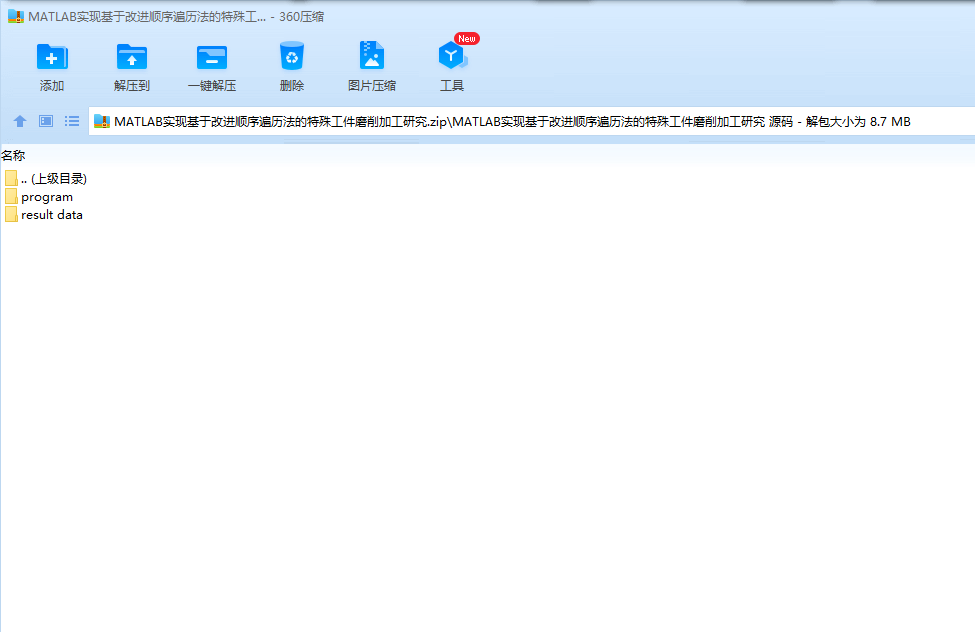Open the 工具 (Tools) icon with New badge
Viewport: 975px width, 632px height.
pos(452,56)
